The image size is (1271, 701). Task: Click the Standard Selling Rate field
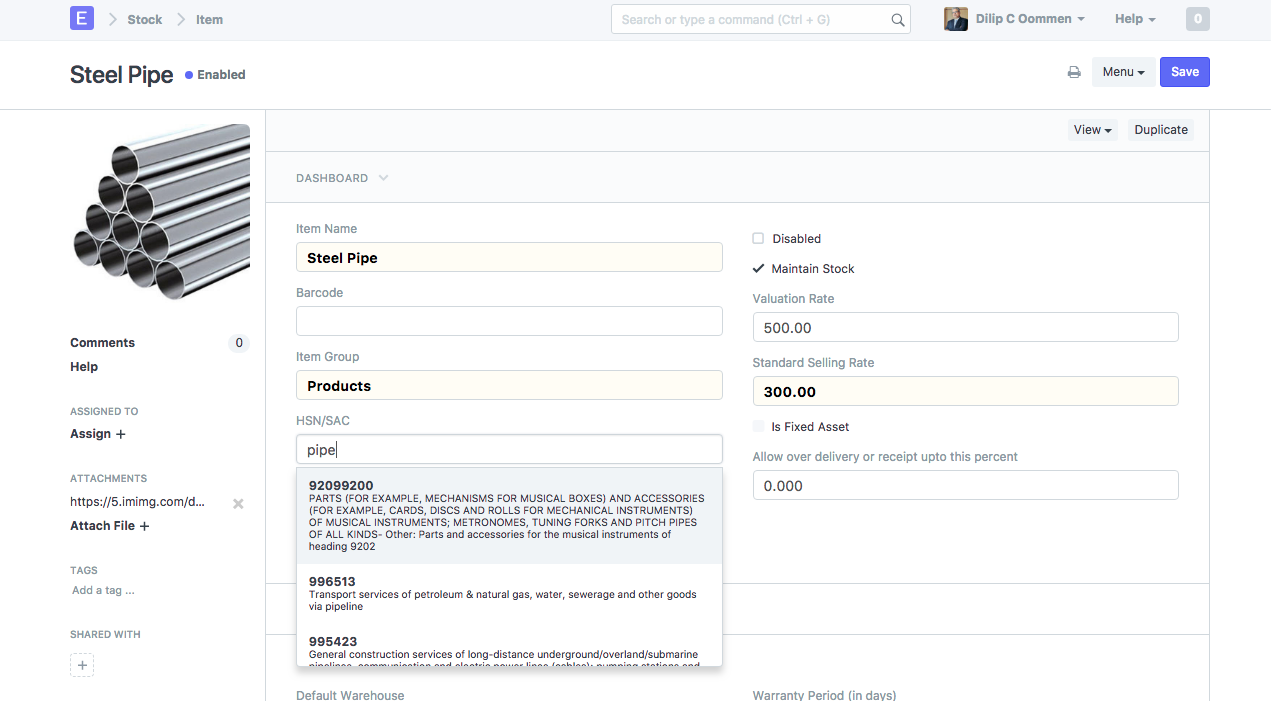click(965, 391)
